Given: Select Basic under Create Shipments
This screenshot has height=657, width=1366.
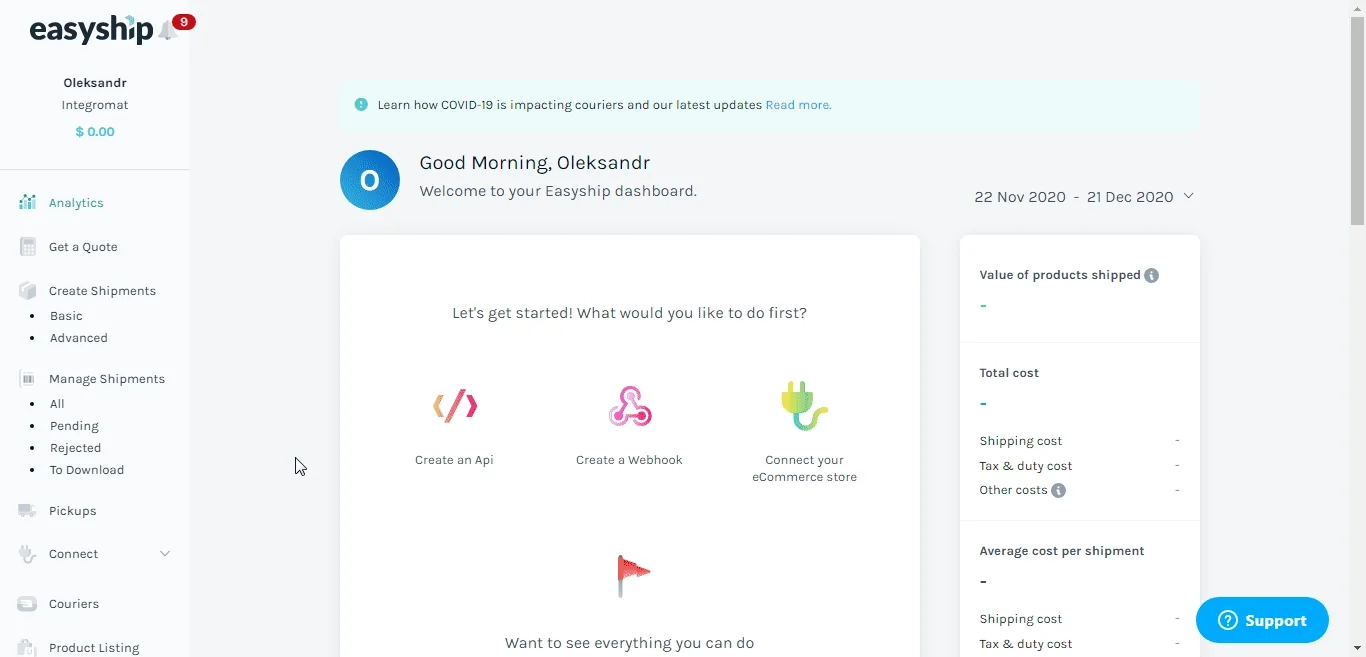Looking at the screenshot, I should 66,316.
